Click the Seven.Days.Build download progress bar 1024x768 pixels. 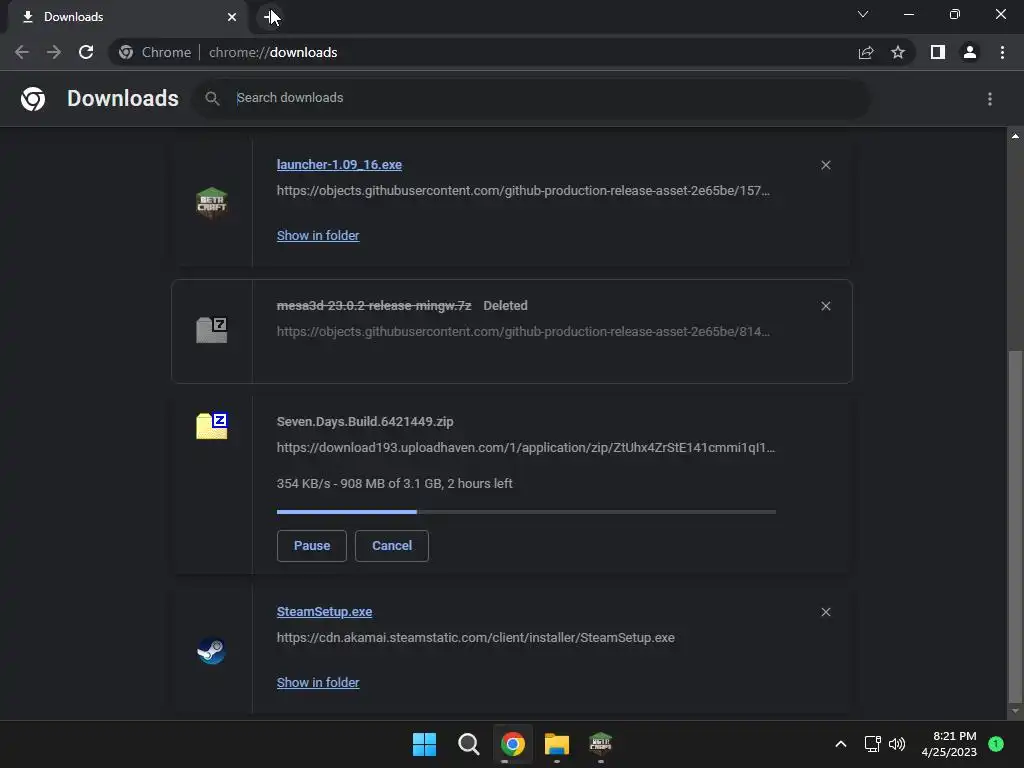(526, 512)
